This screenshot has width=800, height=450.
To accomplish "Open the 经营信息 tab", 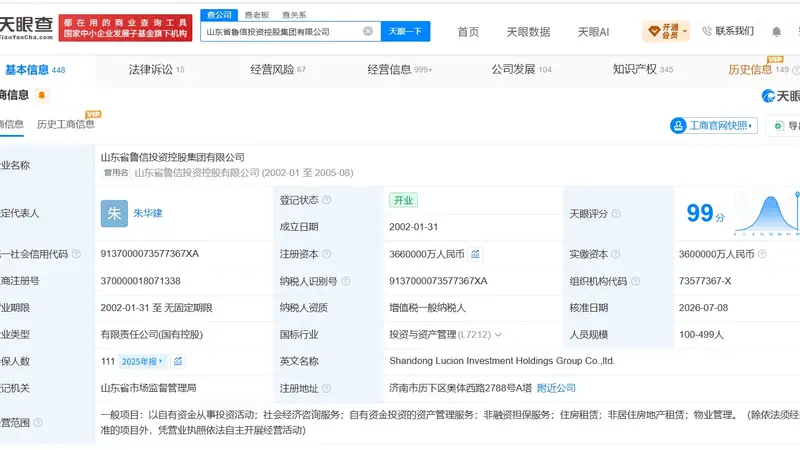I will click(x=399, y=69).
